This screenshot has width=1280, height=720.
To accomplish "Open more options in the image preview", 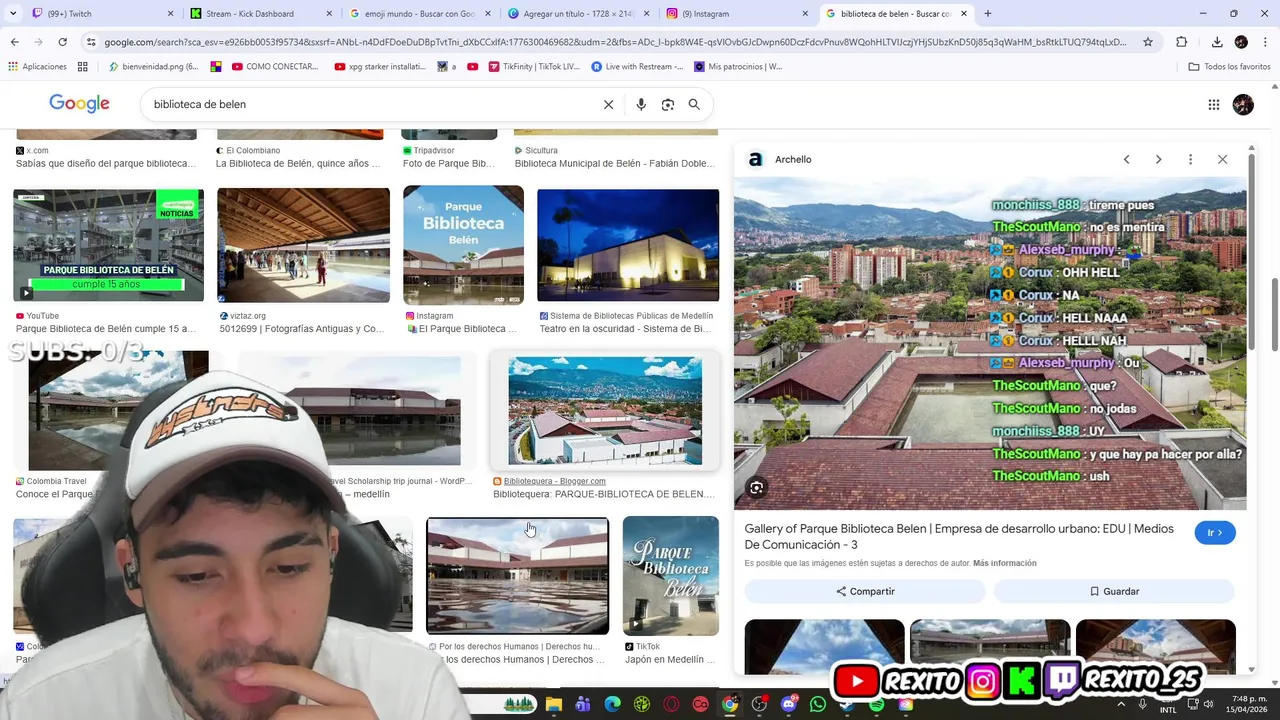I will pyautogui.click(x=1190, y=159).
